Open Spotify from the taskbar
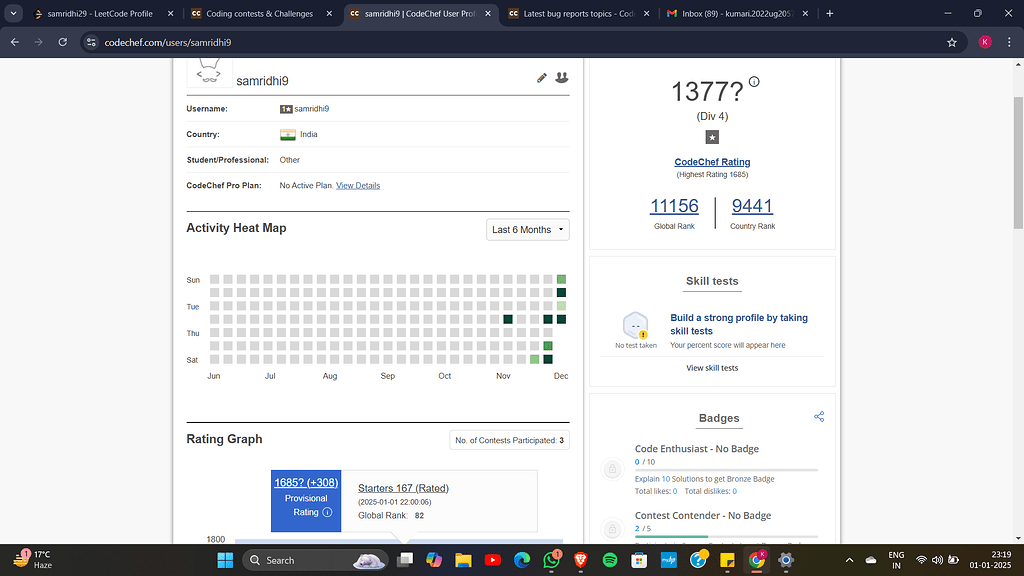1024x576 pixels. (x=611, y=560)
